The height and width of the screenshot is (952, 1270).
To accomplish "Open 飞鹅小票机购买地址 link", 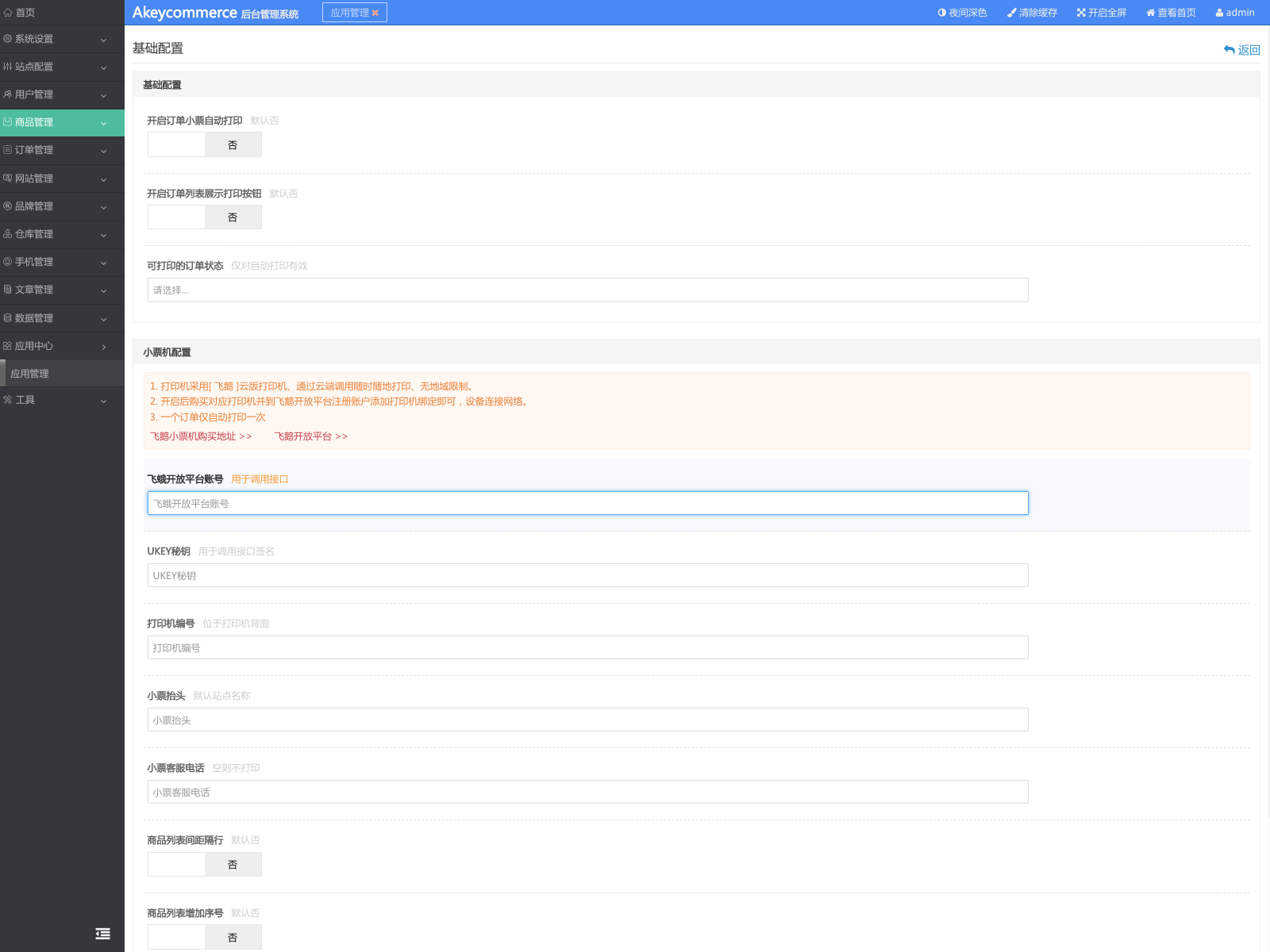I will [201, 436].
